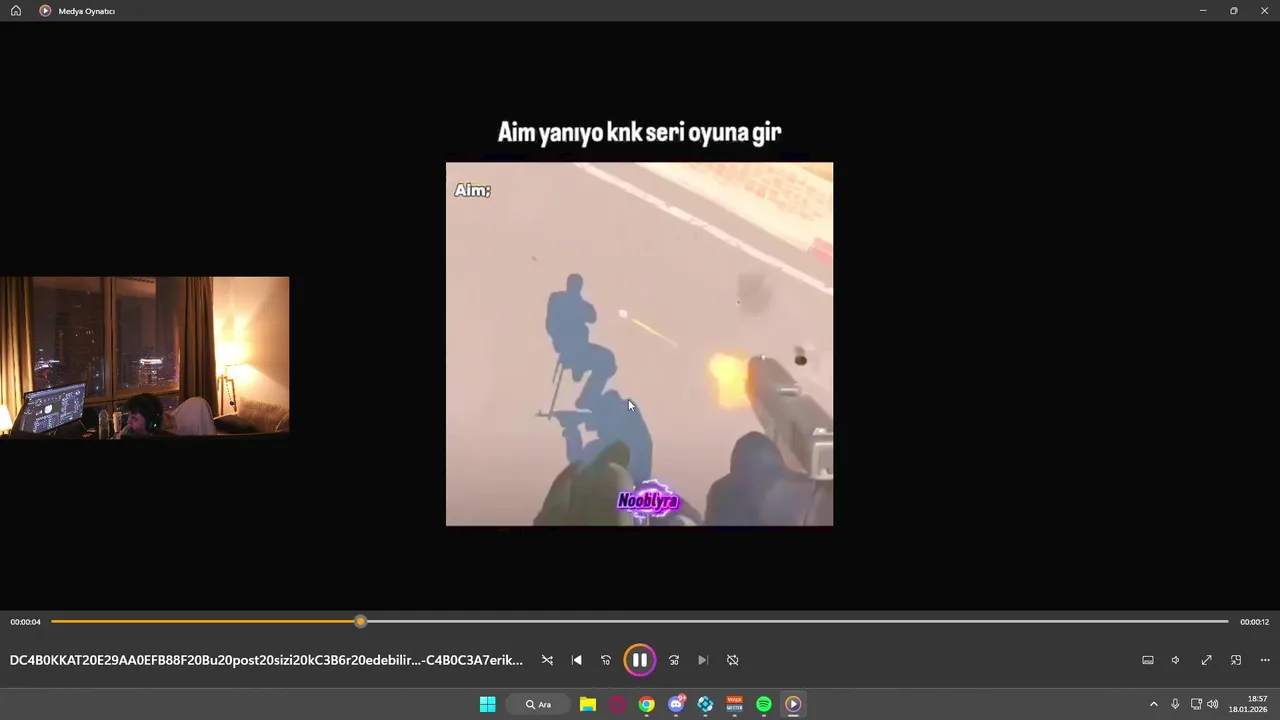Image resolution: width=1280 pixels, height=720 pixels.
Task: Open Google Chrome from the taskbar
Action: click(647, 704)
